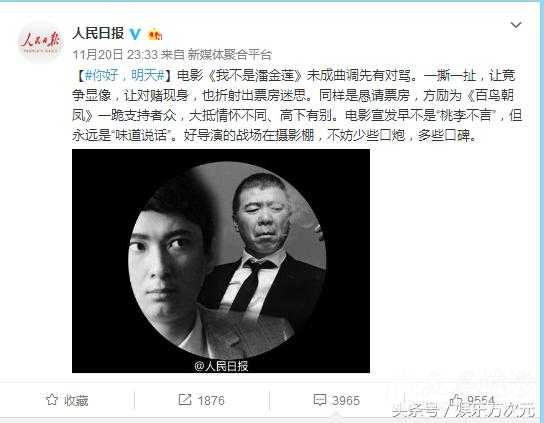The width and height of the screenshot is (544, 423).
Task: Click the comment bubble icon
Action: coord(319,400)
